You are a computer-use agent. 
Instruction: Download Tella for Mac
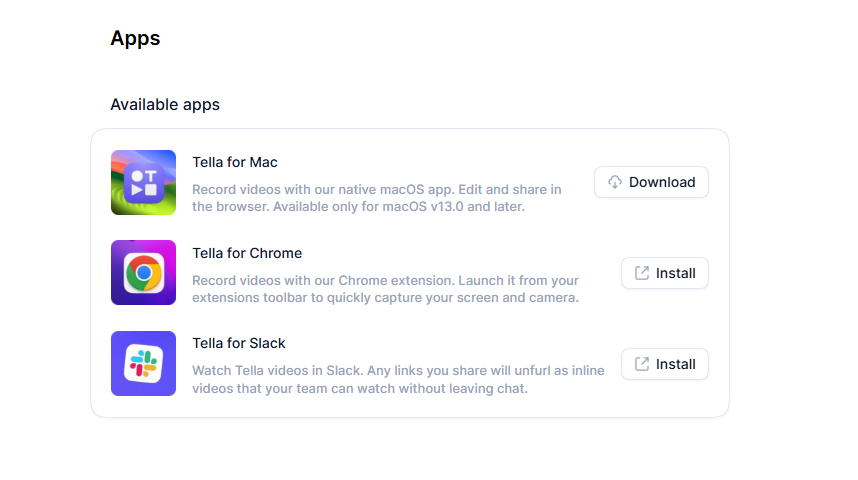click(651, 182)
